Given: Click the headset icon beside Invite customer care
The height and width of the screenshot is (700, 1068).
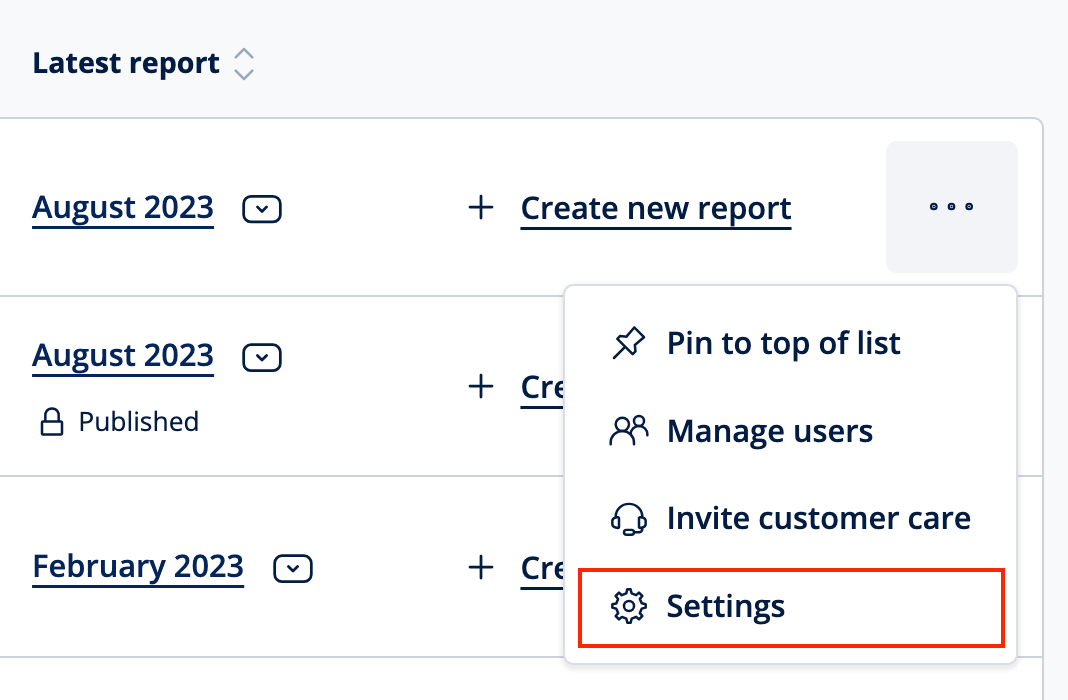Looking at the screenshot, I should (x=630, y=518).
